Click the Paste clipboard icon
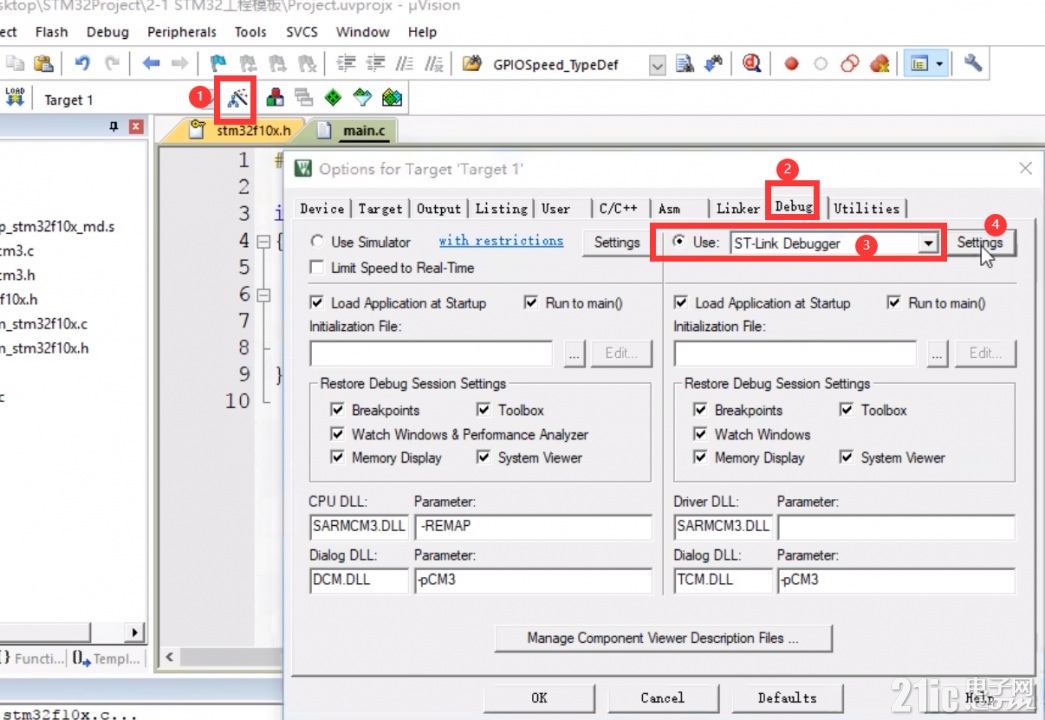The height and width of the screenshot is (720, 1045). 44,64
